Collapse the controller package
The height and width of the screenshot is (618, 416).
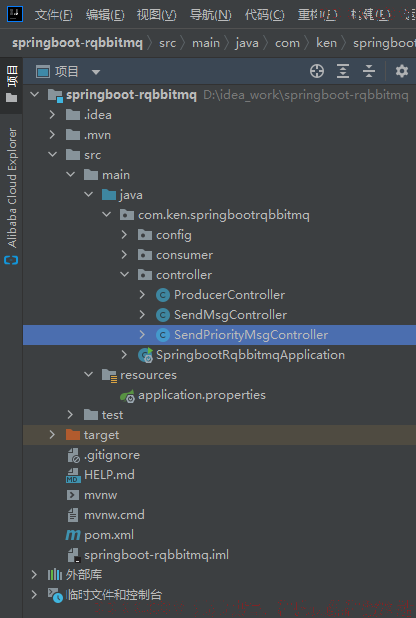[124, 275]
